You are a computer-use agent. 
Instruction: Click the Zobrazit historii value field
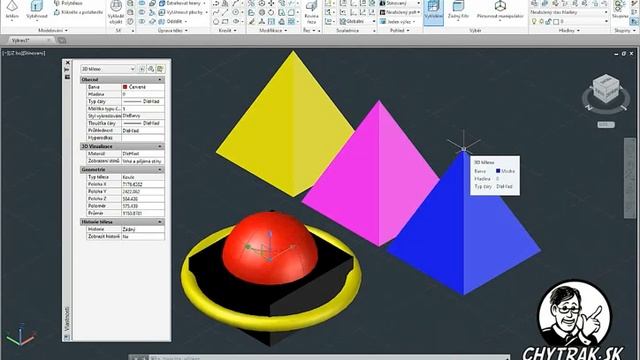[143, 236]
